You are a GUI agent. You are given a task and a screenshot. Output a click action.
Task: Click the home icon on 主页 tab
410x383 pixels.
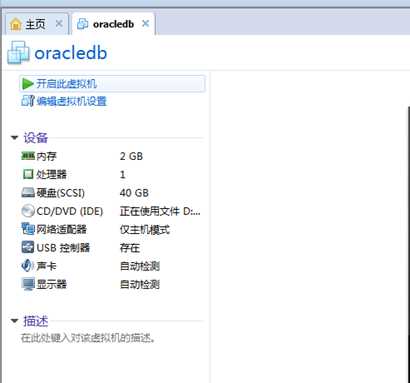15,24
